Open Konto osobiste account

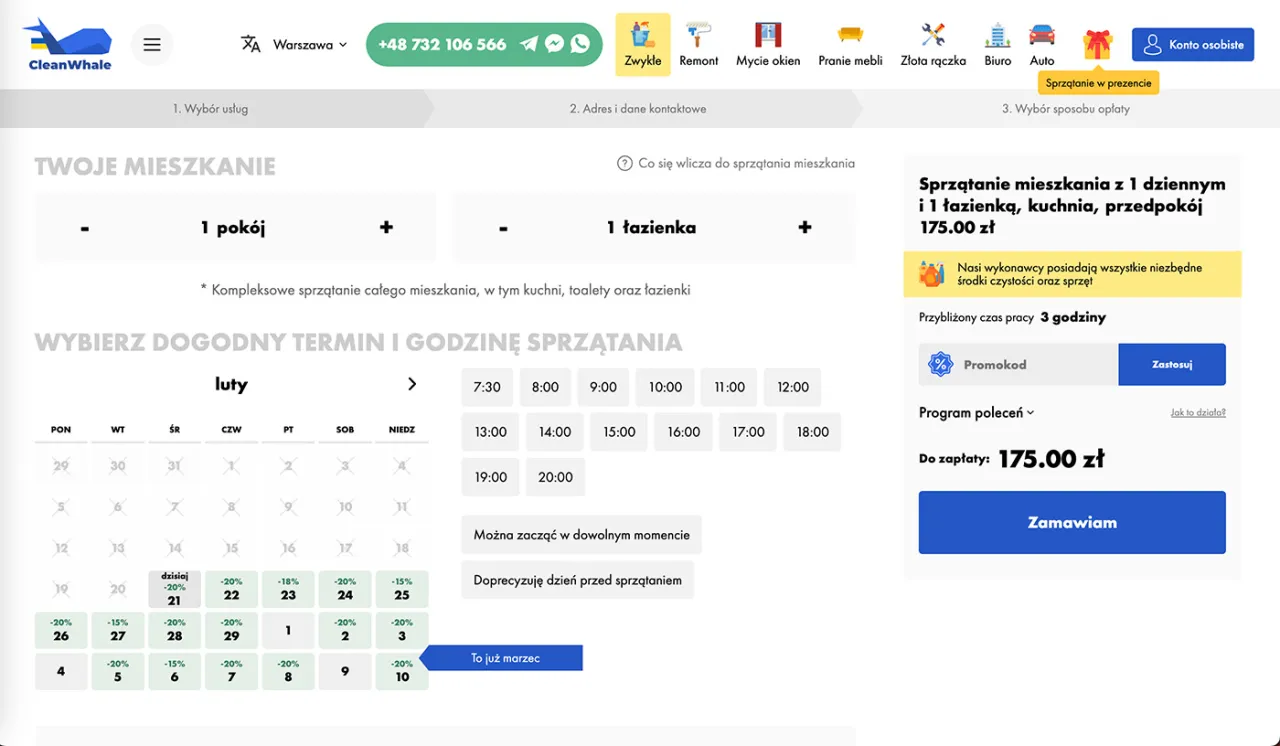click(1193, 45)
